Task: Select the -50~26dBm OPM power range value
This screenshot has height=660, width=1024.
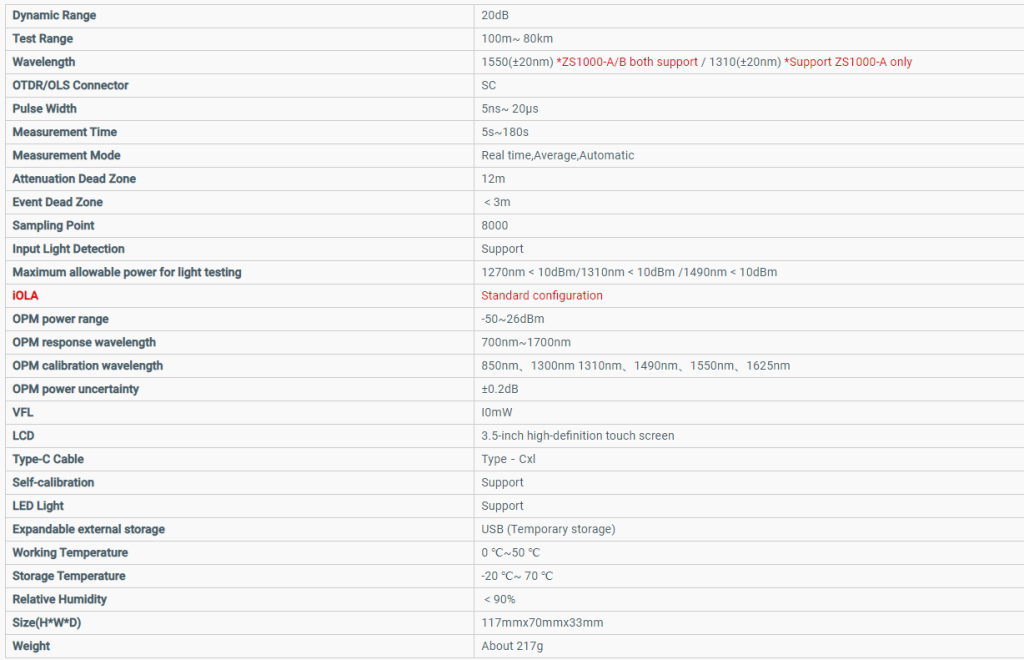Action: (512, 319)
